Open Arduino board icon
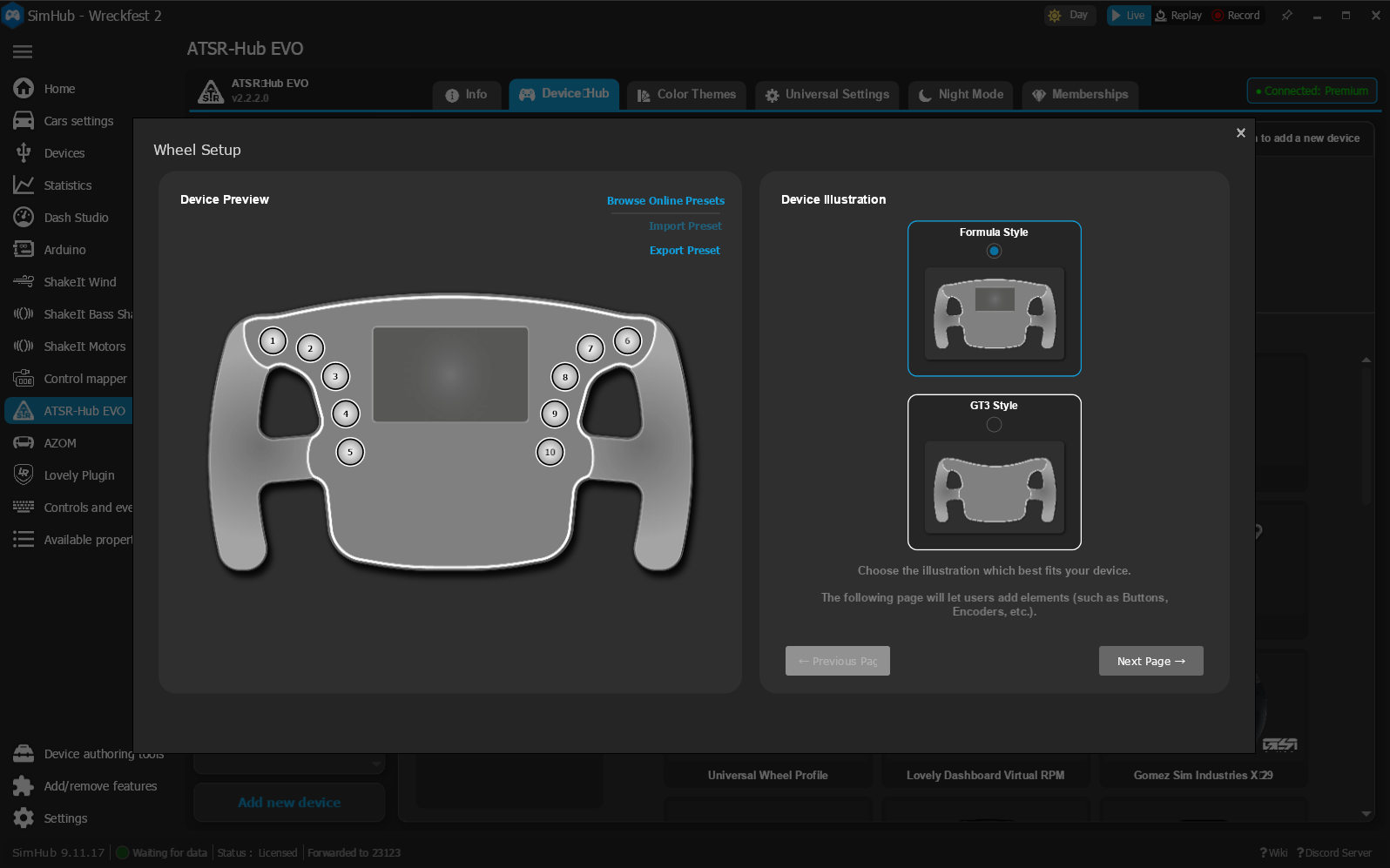This screenshot has height=868, width=1390. (x=24, y=250)
